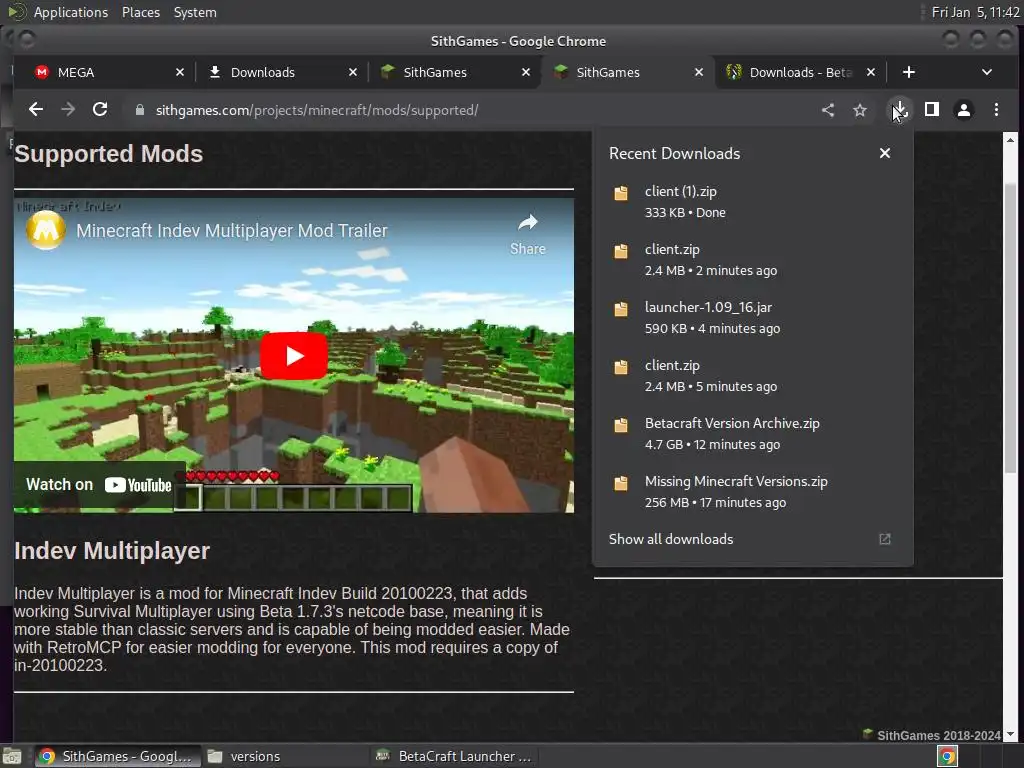
Task: Open Chrome three-dot menu
Action: 997,110
